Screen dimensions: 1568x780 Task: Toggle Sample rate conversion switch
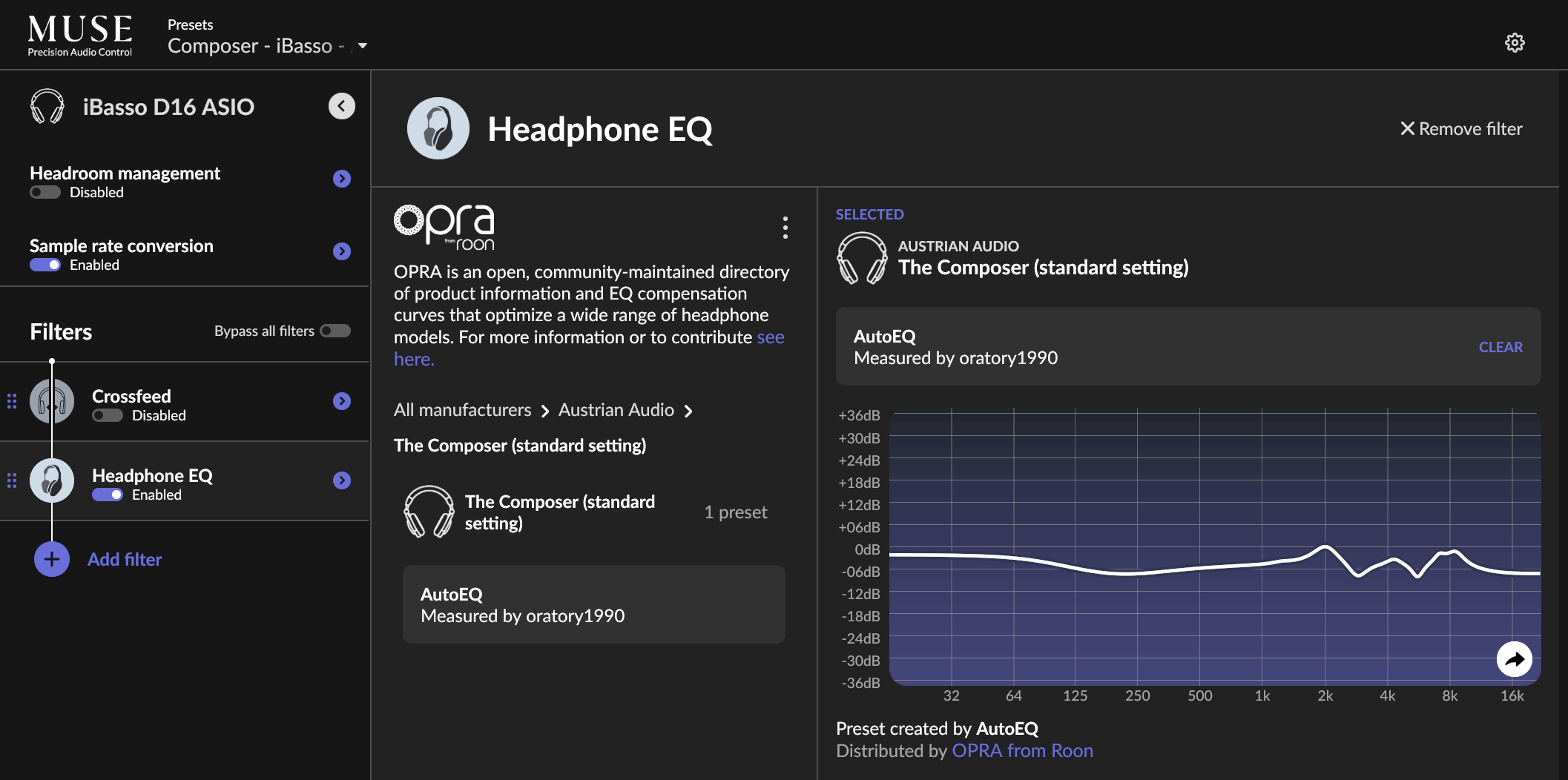45,265
